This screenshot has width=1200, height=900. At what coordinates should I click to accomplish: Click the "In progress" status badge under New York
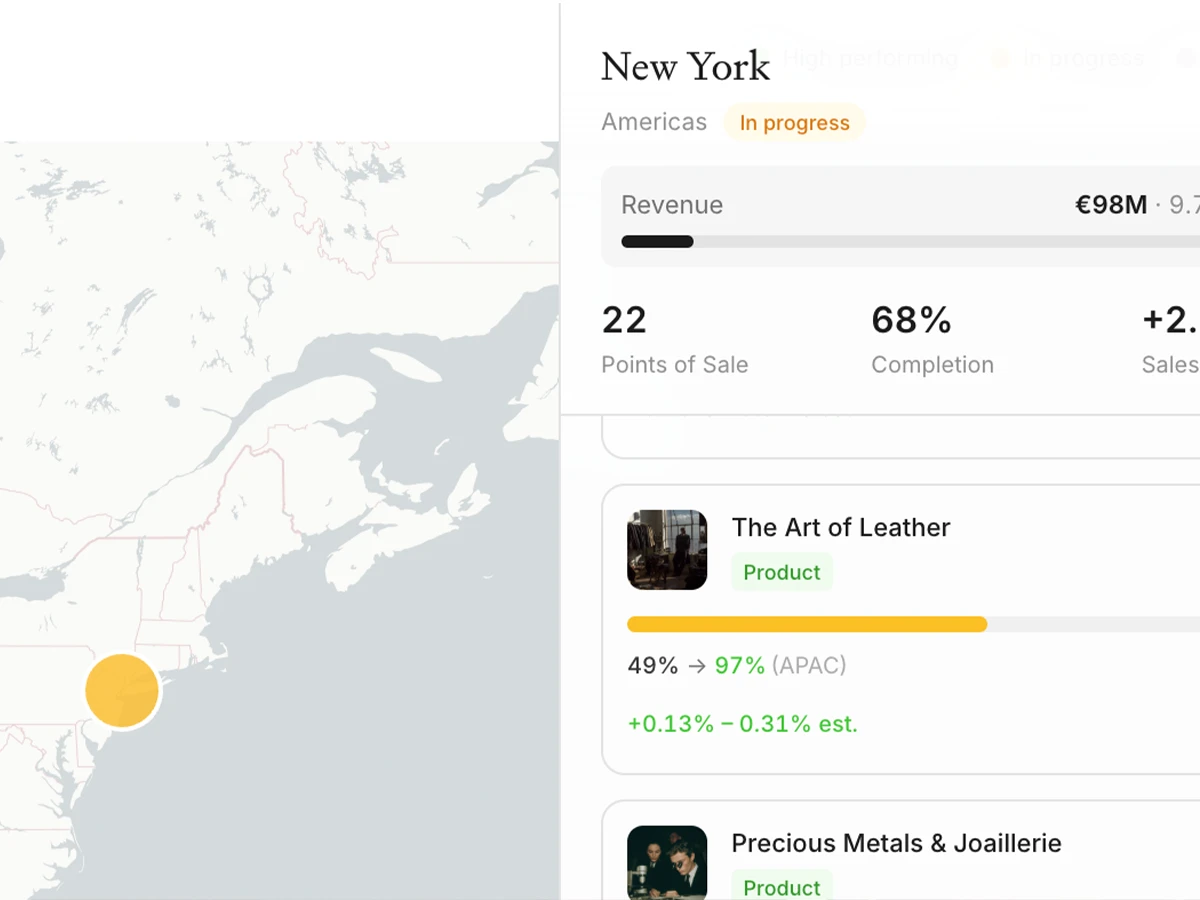794,122
